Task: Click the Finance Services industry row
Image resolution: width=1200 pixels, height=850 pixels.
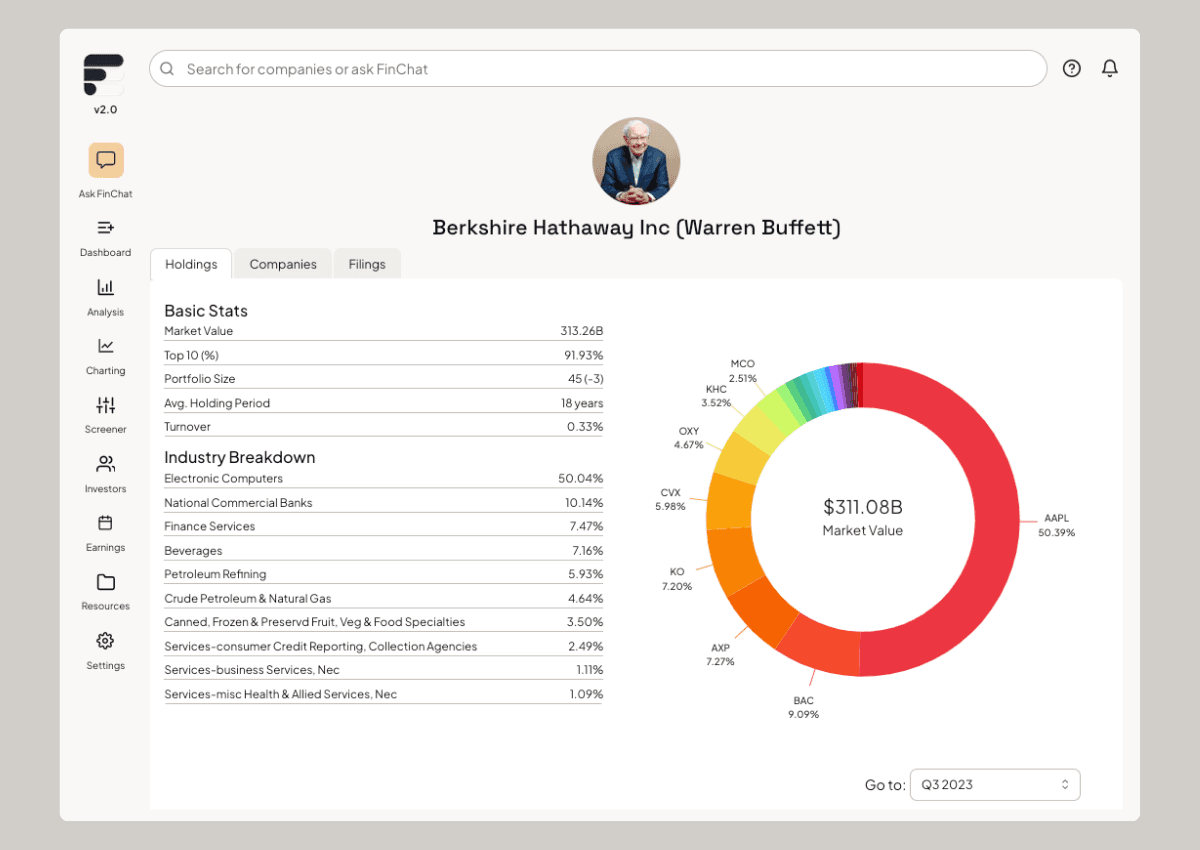Action: coord(383,526)
